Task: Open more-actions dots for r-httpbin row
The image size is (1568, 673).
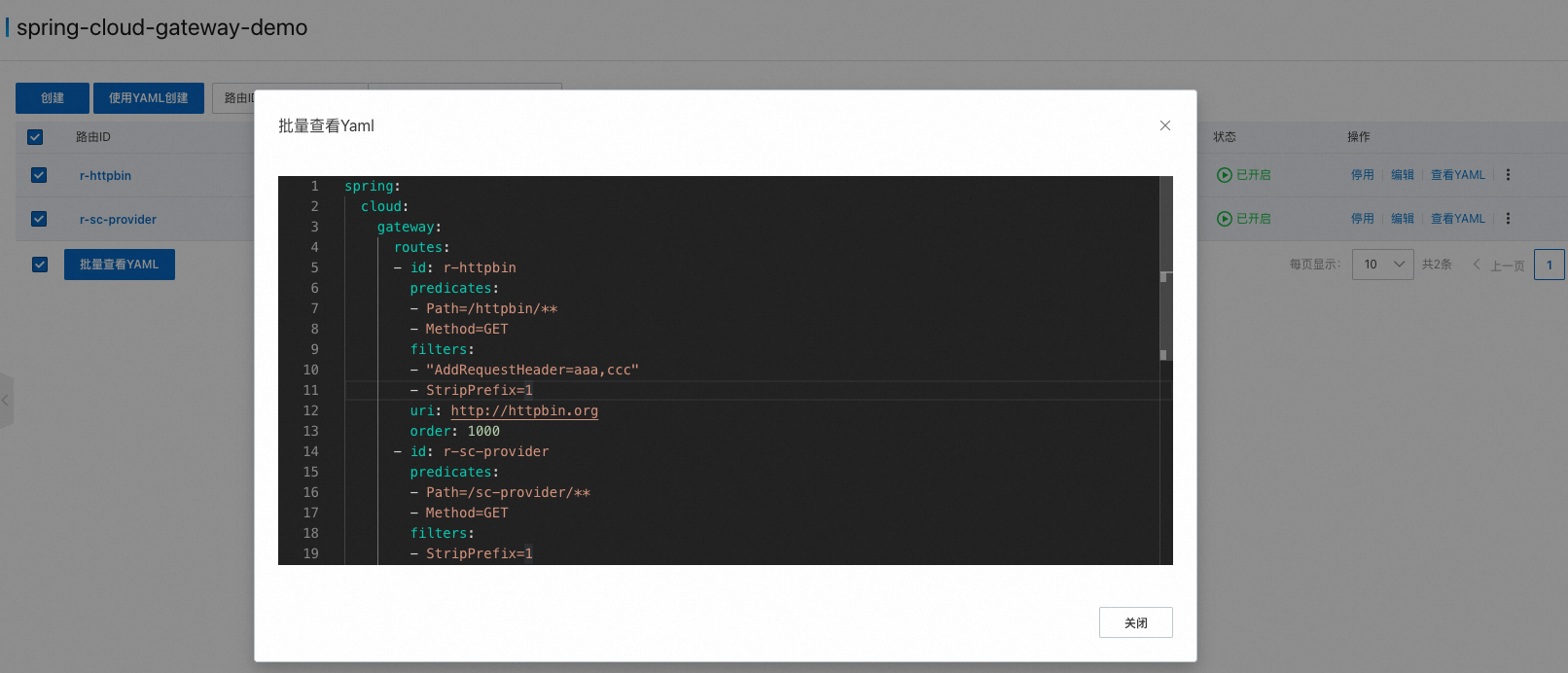Action: tap(1508, 175)
